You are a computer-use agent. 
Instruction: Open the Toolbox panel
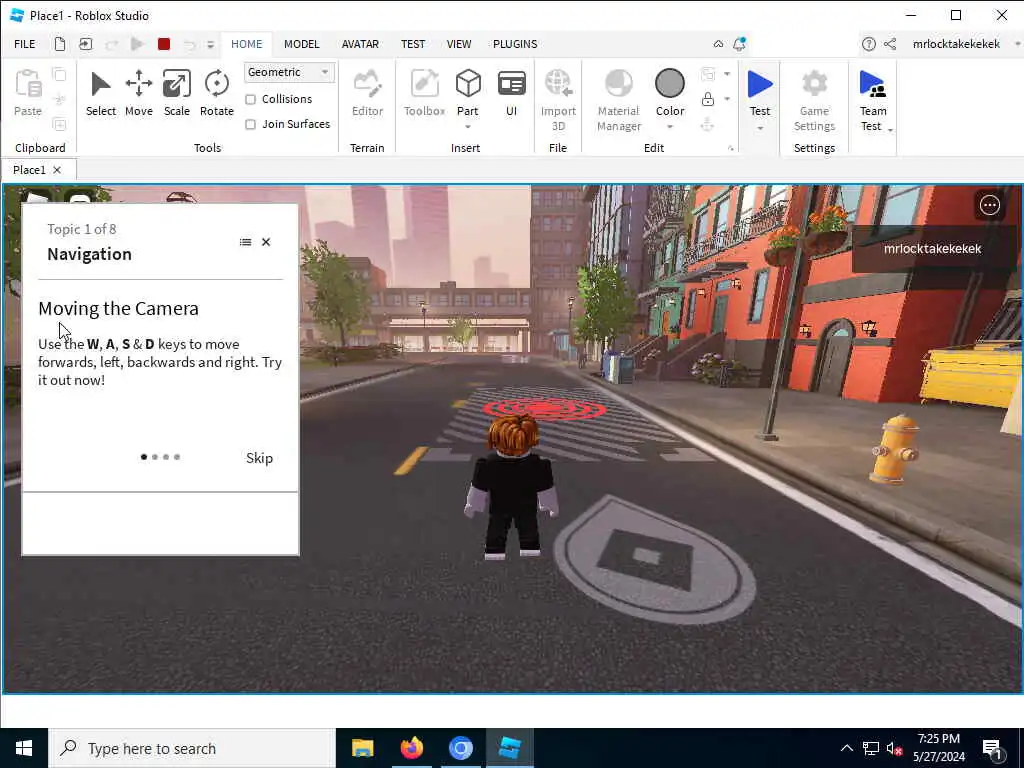click(424, 93)
